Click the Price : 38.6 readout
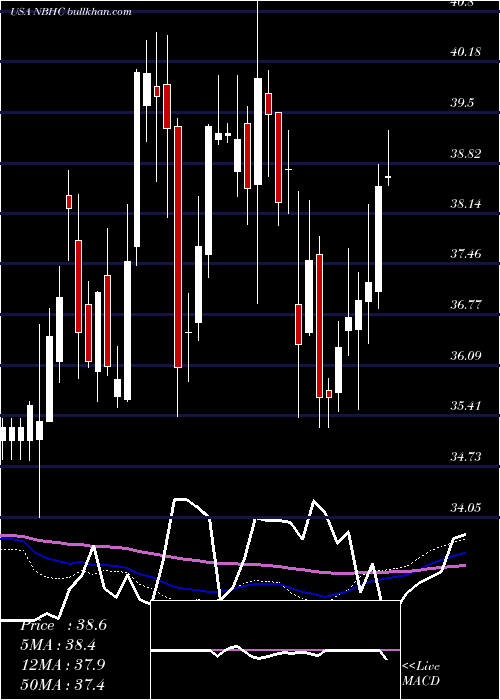Image resolution: width=500 pixels, height=700 pixels. click(63, 625)
